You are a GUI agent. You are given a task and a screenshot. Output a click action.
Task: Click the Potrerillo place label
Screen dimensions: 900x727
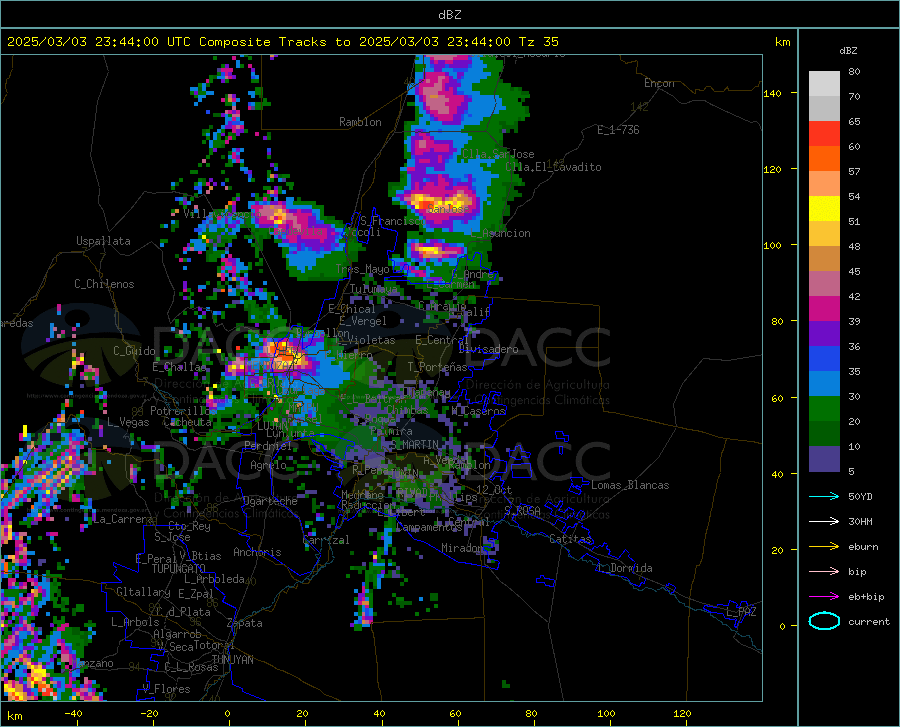coord(180,411)
